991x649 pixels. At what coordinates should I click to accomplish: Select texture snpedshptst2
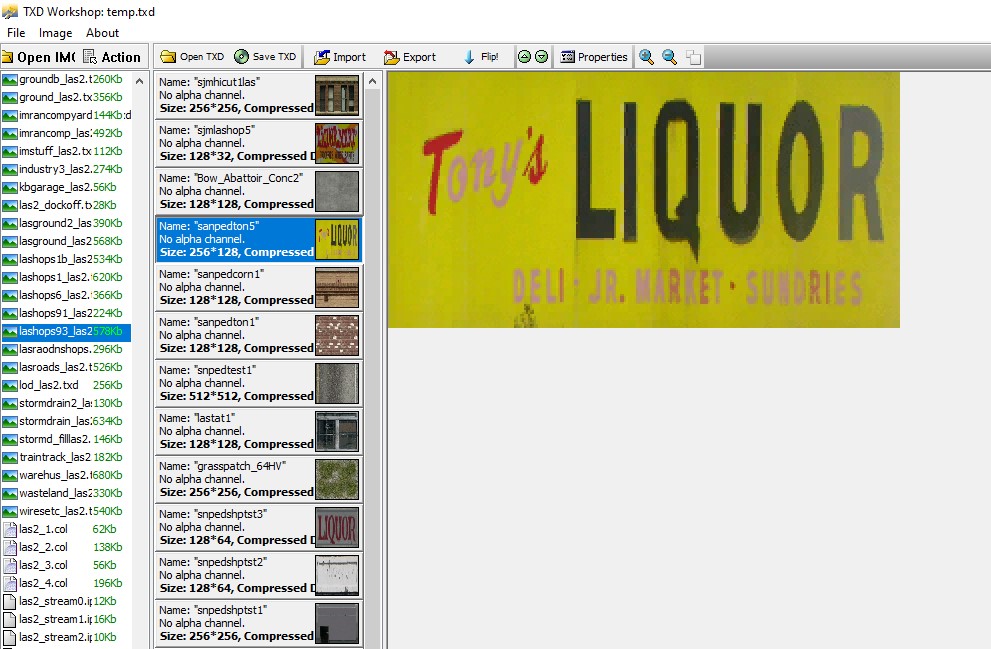pyautogui.click(x=258, y=575)
